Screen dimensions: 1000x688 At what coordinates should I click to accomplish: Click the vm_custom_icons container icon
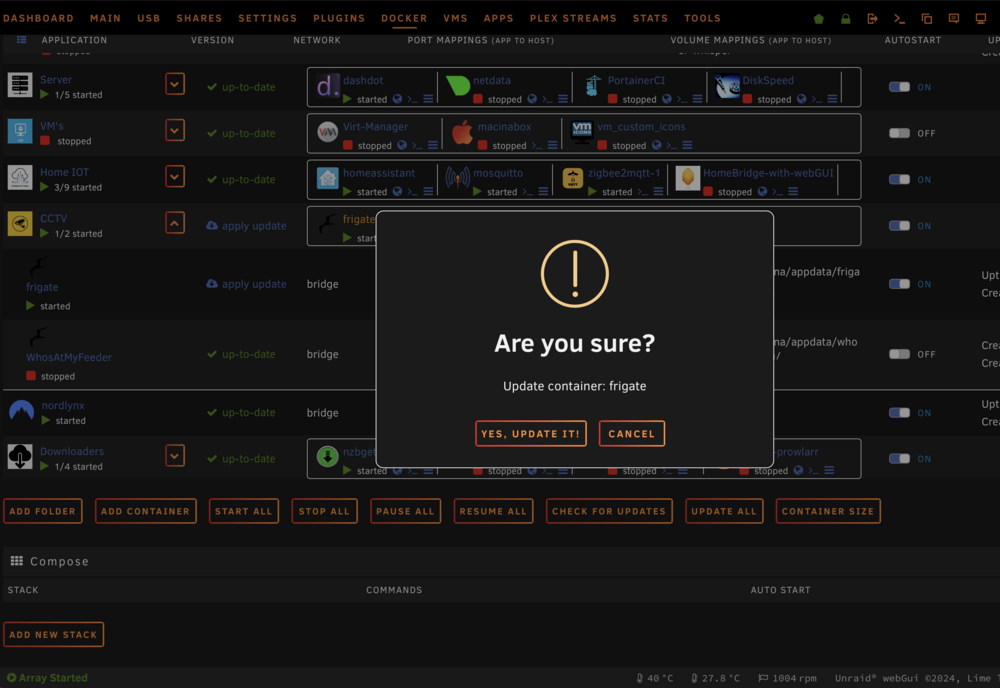click(582, 132)
